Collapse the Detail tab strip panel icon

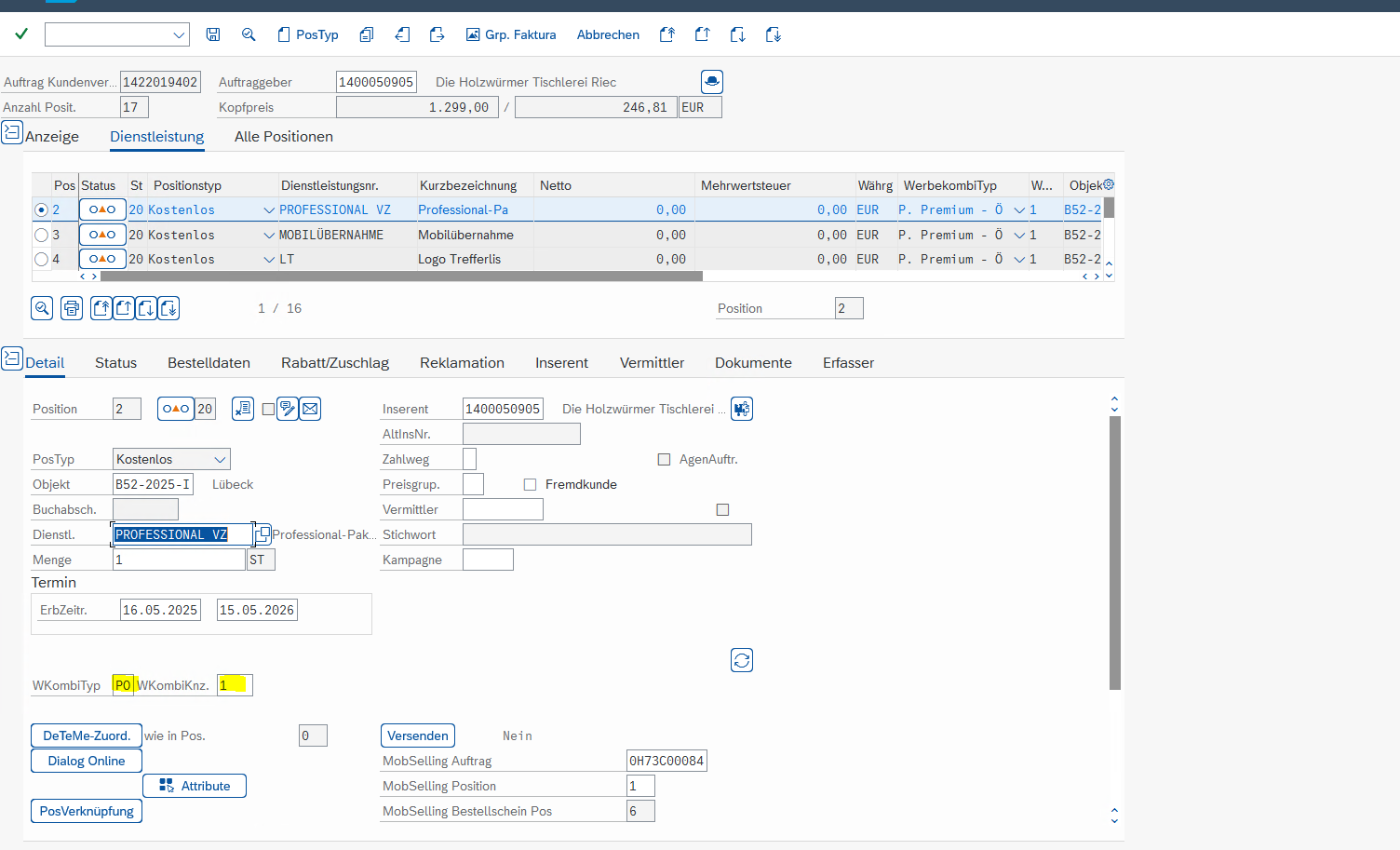12,358
